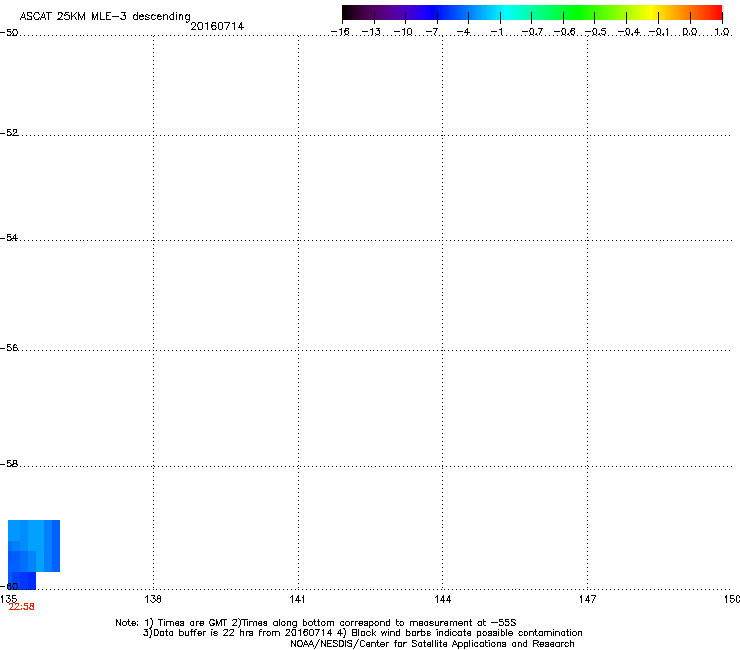The image size is (740, 650).
Task: Select the -1 label on the color scale
Action: [x=496, y=32]
